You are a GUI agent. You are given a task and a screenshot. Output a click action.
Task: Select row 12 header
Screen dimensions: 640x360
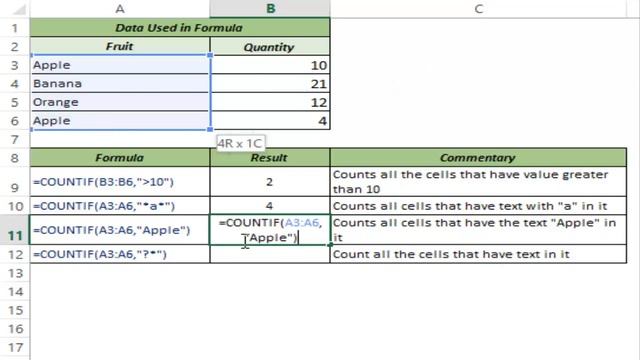click(15, 254)
